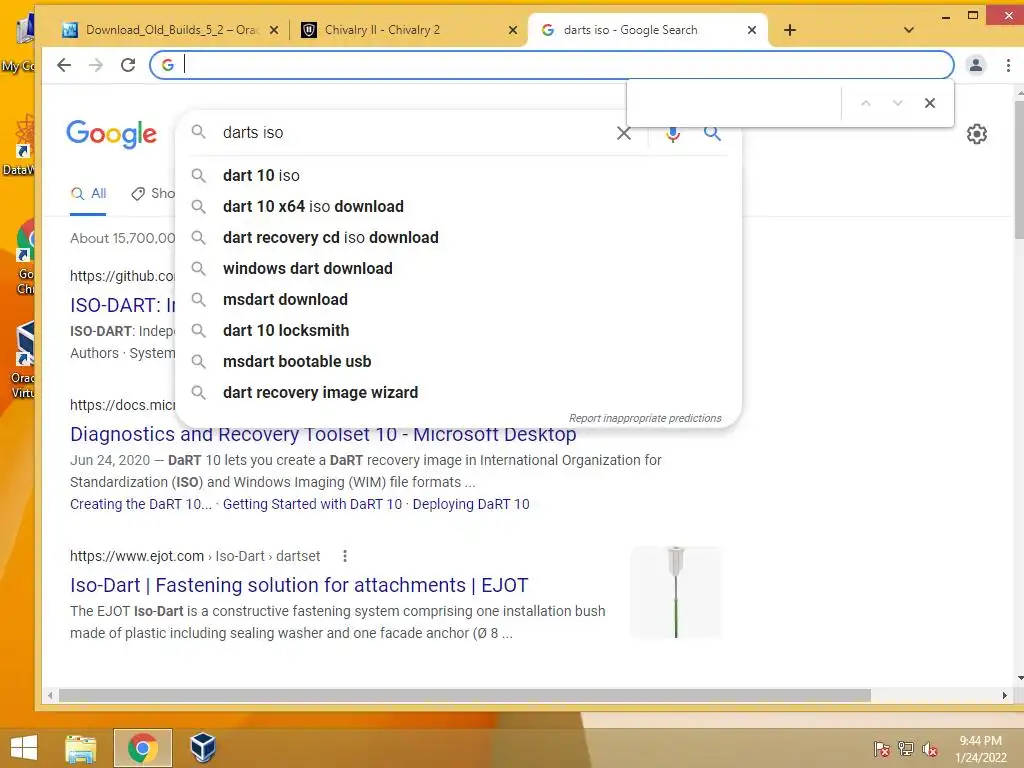Go to the Google logo homepage
Image resolution: width=1024 pixels, height=768 pixels.
coord(112,134)
